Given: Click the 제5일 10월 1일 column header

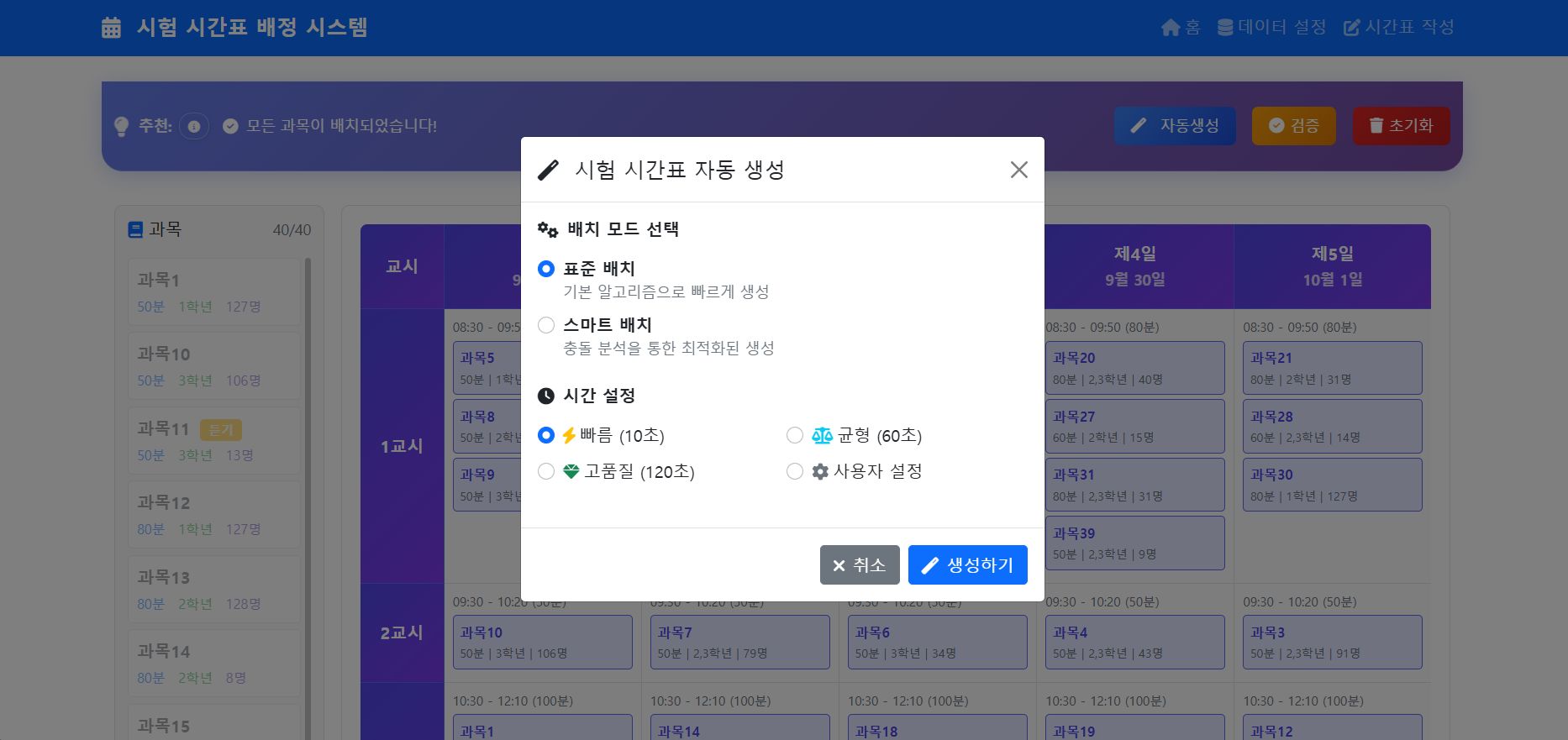Looking at the screenshot, I should click(x=1333, y=266).
